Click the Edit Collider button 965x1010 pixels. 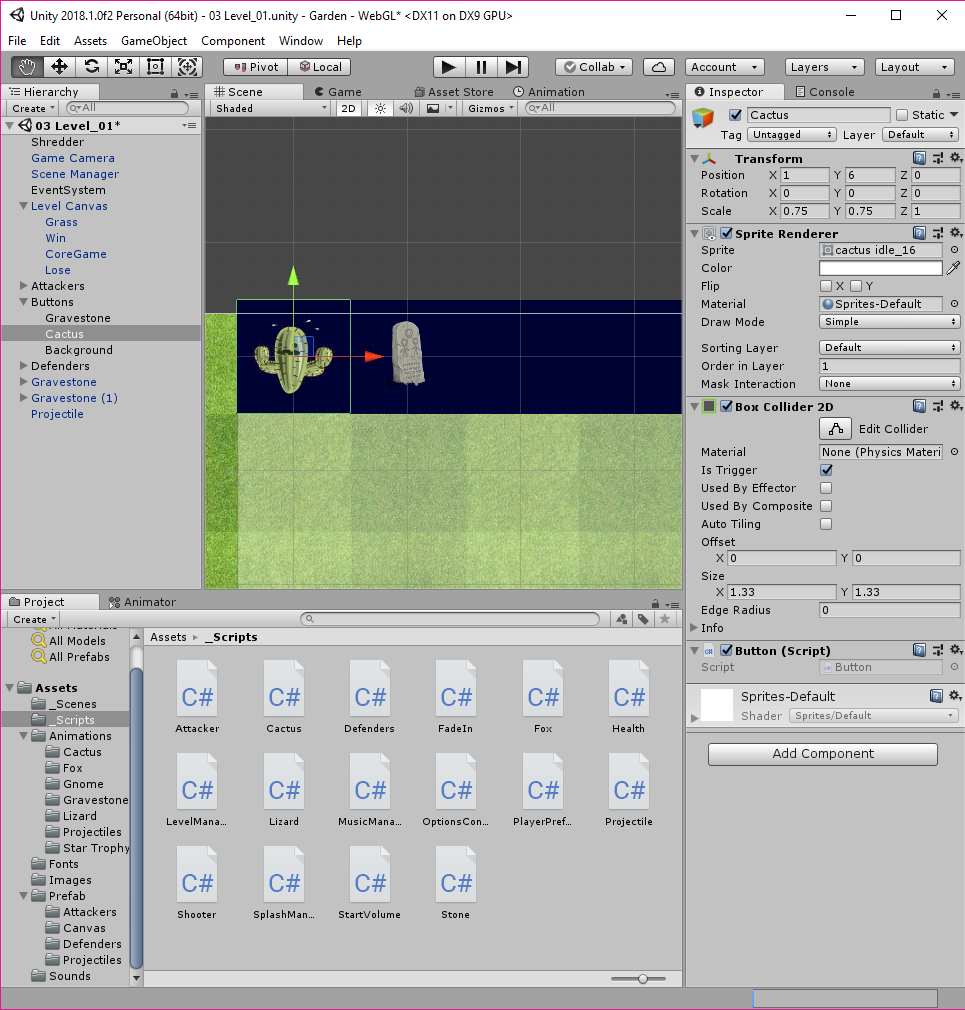point(835,429)
